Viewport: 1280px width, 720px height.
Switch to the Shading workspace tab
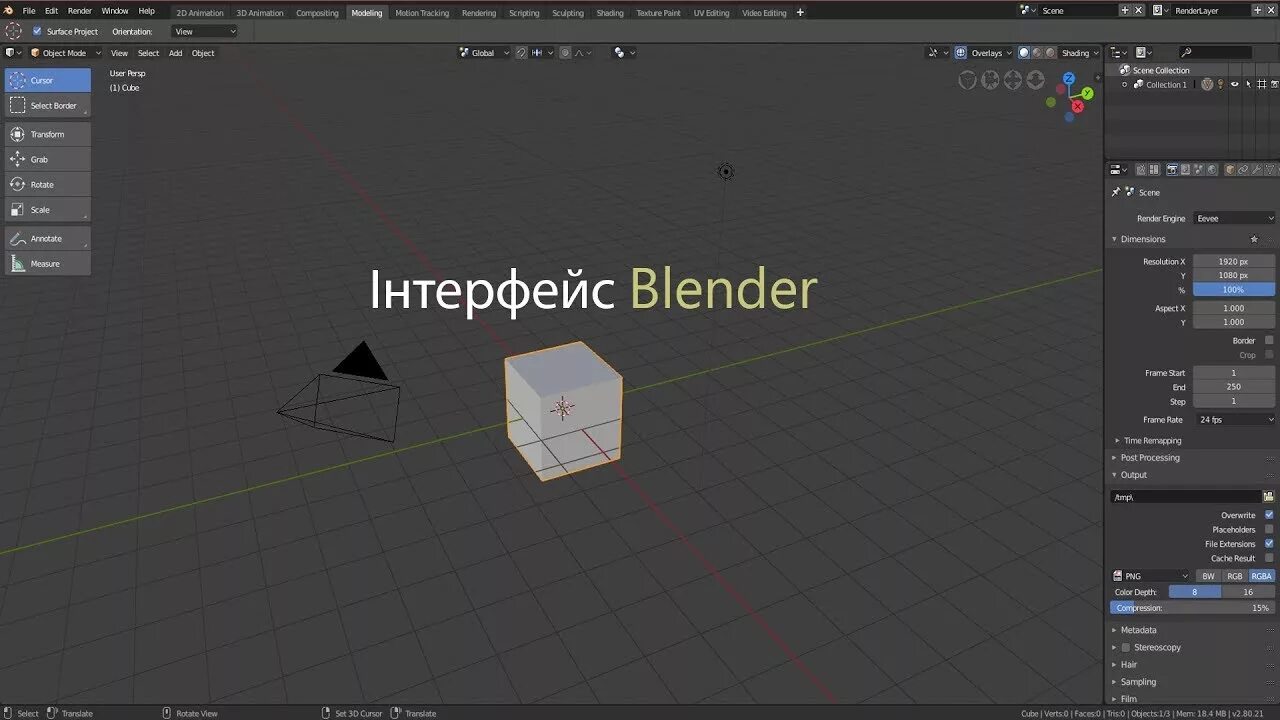610,13
